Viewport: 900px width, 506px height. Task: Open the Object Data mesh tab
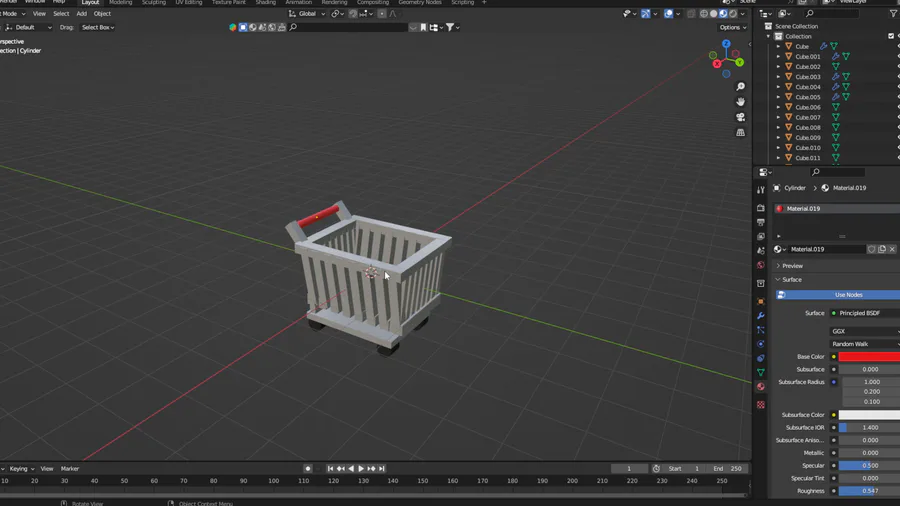[x=761, y=372]
